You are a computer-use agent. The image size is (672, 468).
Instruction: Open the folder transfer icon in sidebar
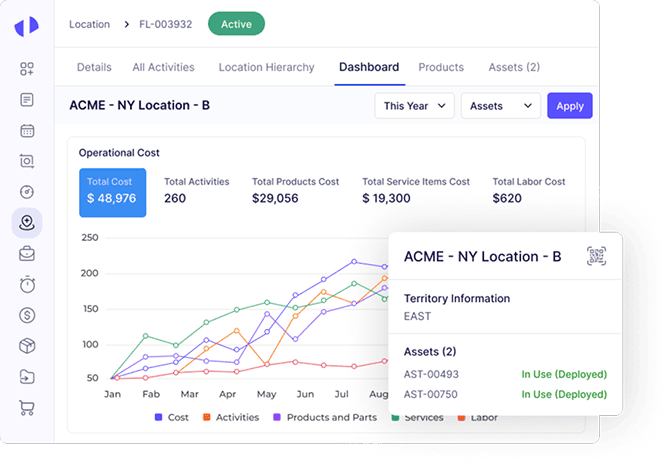tap(27, 377)
